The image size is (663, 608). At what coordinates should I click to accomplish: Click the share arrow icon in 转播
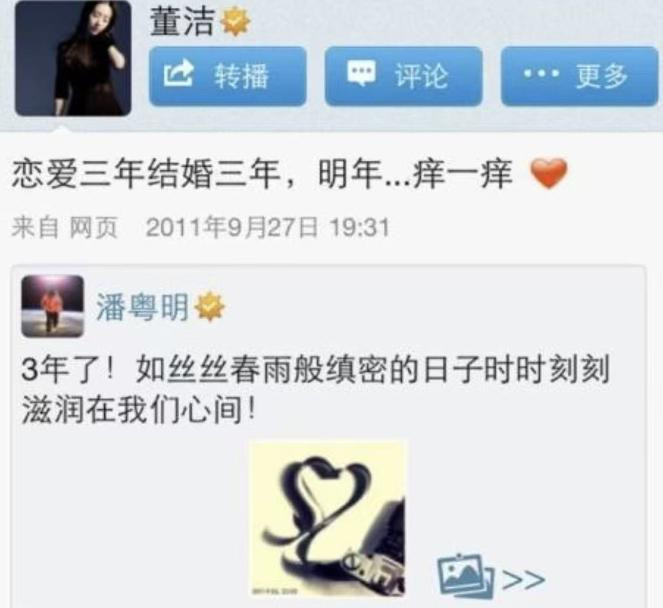pos(178,74)
